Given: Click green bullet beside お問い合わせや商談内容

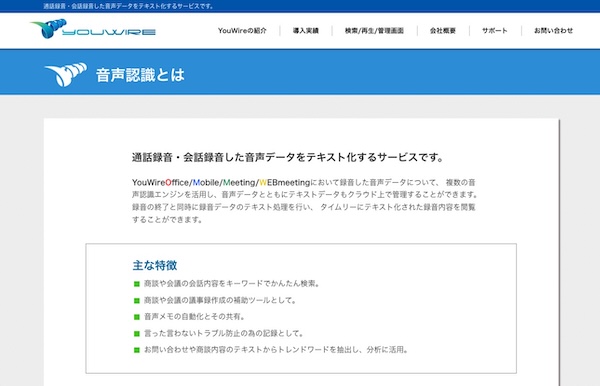Looking at the screenshot, I should 137,350.
